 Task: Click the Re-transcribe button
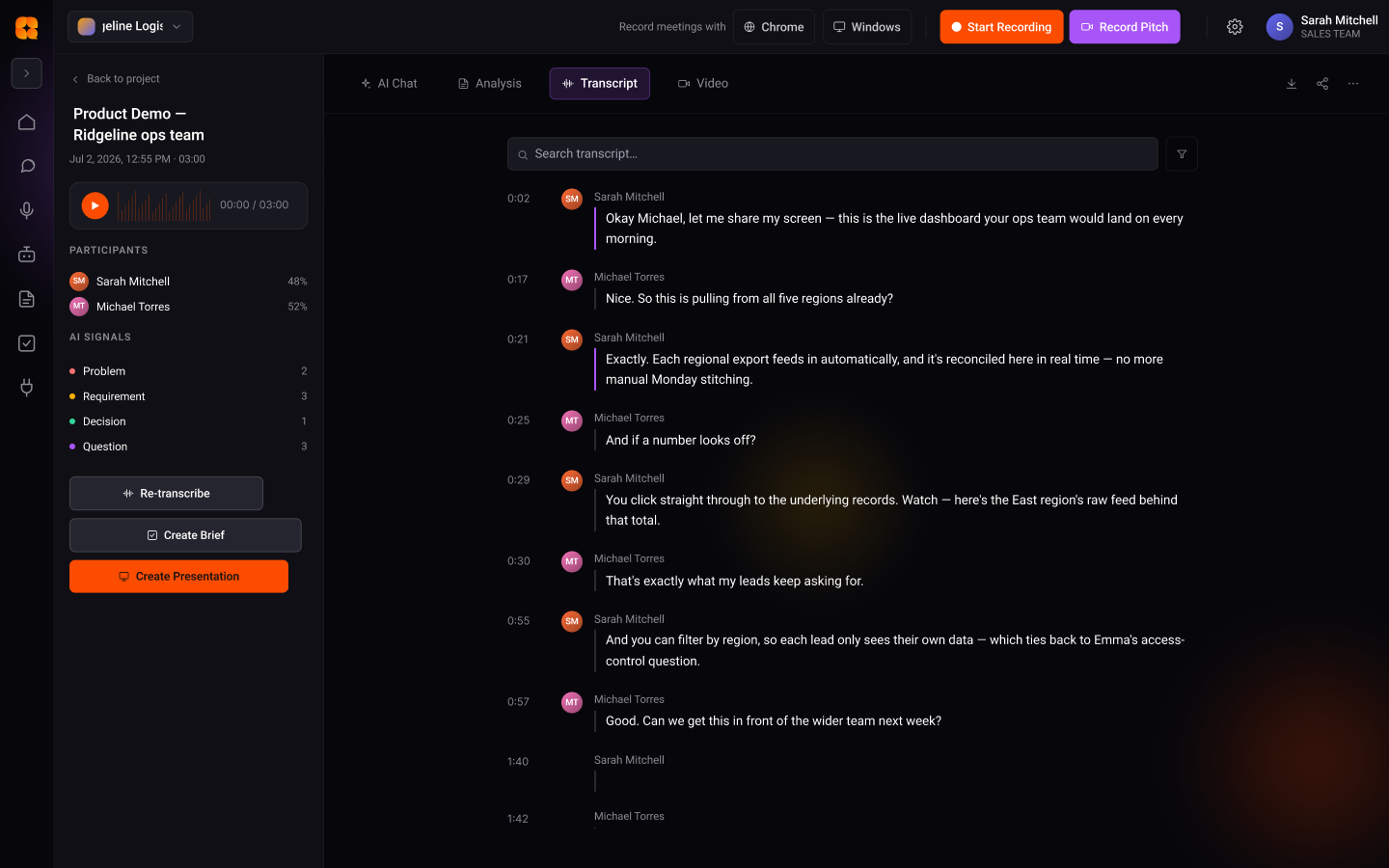(x=166, y=494)
